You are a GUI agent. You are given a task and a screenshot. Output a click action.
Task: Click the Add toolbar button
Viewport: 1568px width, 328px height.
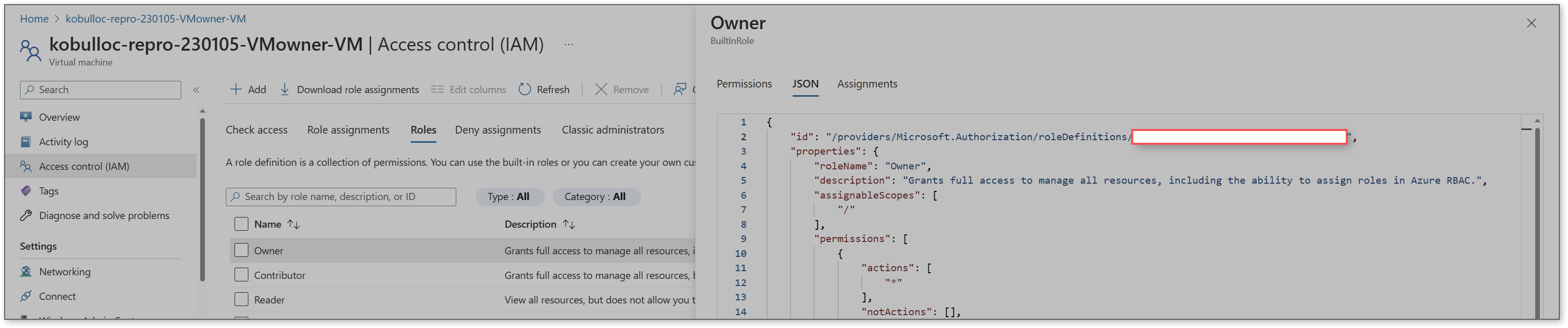pos(248,90)
